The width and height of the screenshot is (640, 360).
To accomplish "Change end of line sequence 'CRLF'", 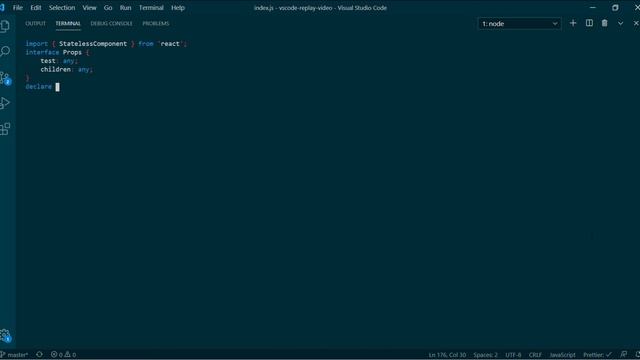I will coord(535,355).
